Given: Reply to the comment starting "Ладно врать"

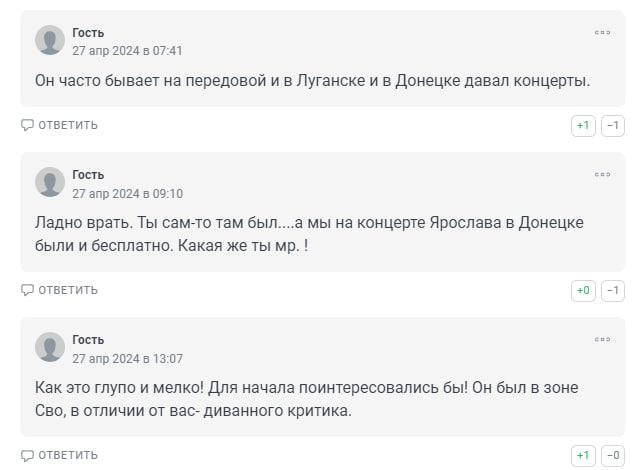Looking at the screenshot, I should coord(60,290).
